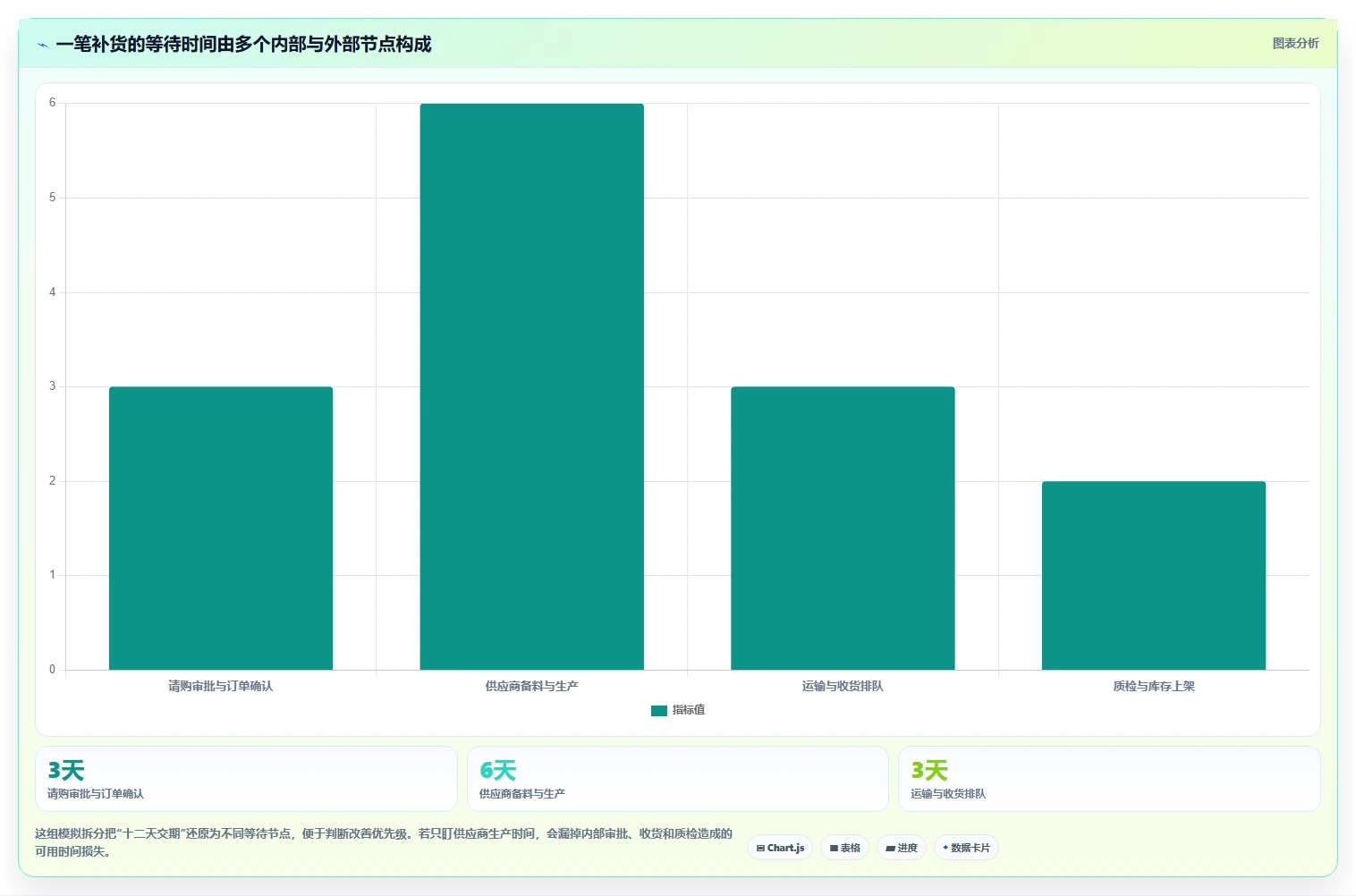Select the 表格 chip
Screen dimensions: 1356x896
(844, 848)
